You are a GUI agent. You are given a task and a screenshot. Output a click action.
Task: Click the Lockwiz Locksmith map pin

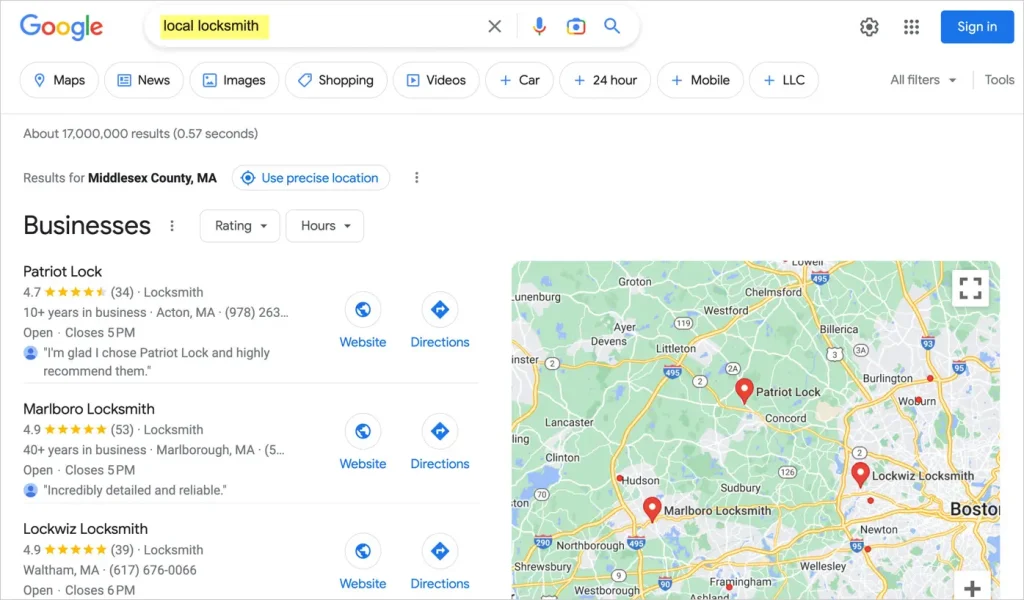(860, 475)
